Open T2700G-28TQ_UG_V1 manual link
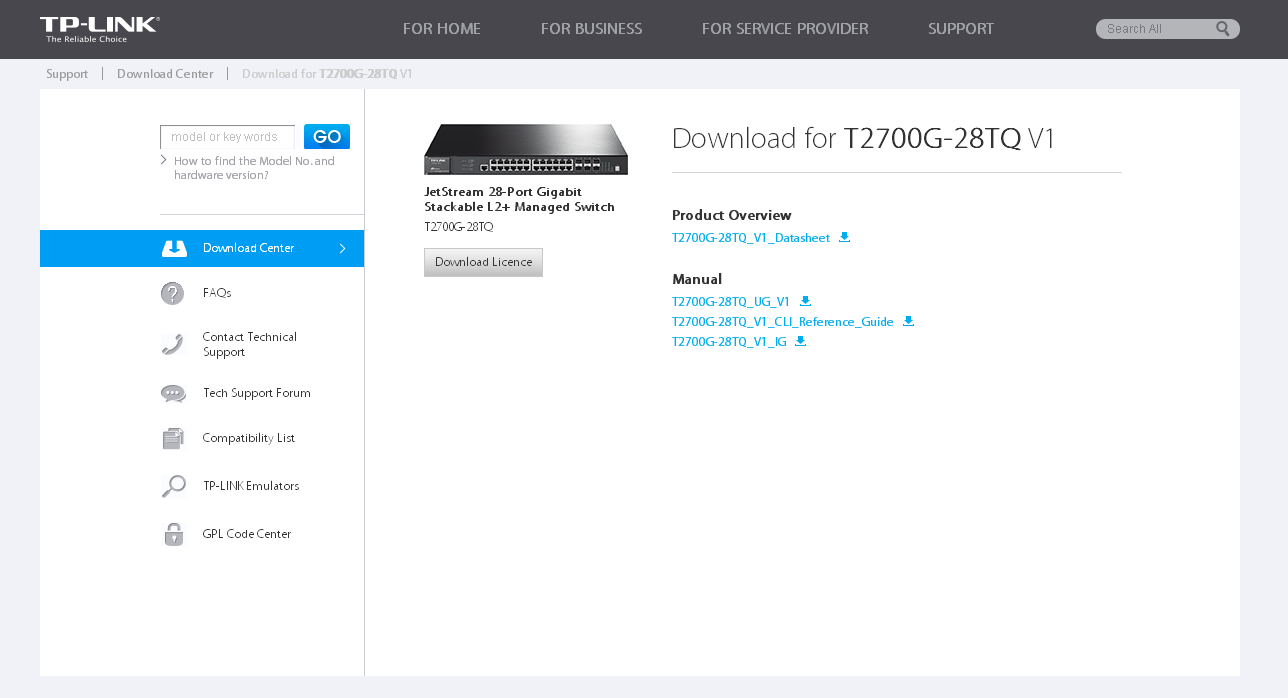Screen dimensions: 1288x698 point(731,302)
